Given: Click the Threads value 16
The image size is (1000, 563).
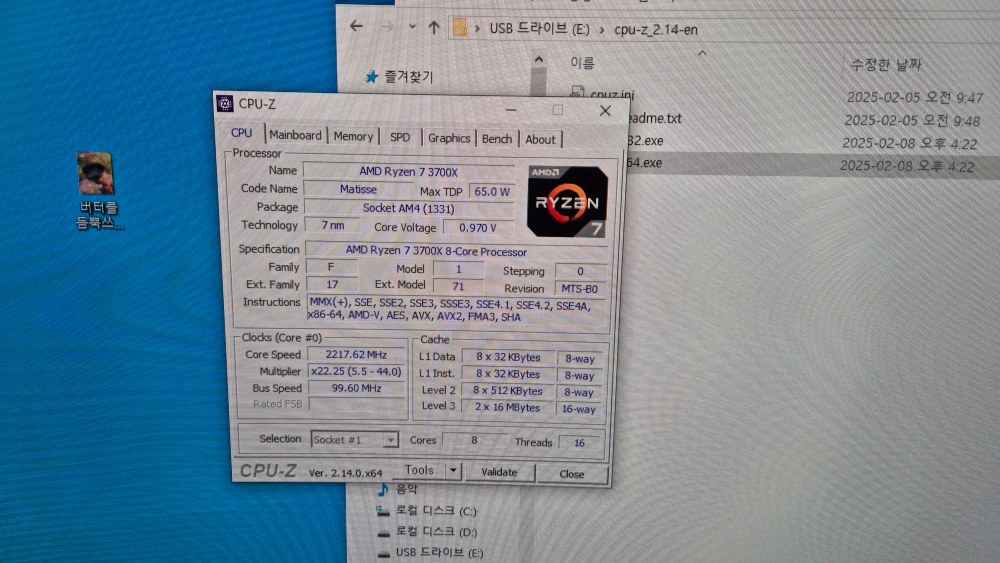Looking at the screenshot, I should pos(579,442).
